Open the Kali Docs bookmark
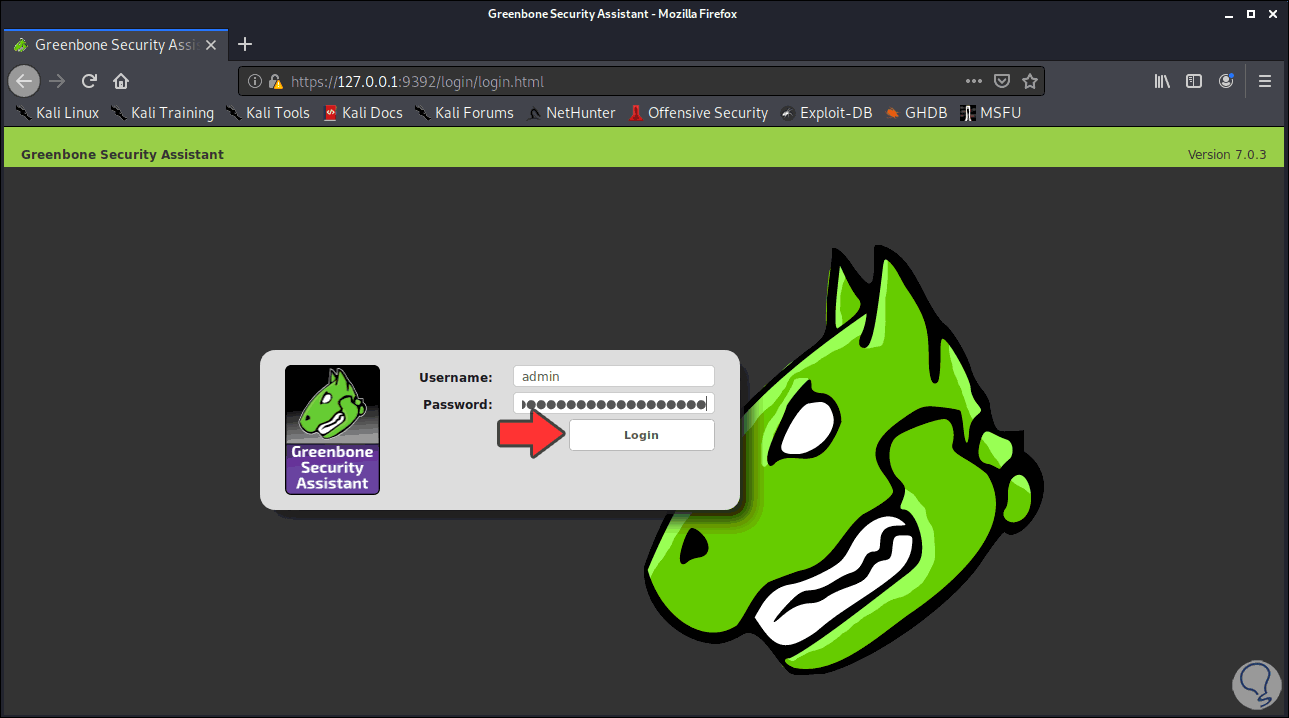Screen dimensions: 1289x718 click(x=363, y=113)
